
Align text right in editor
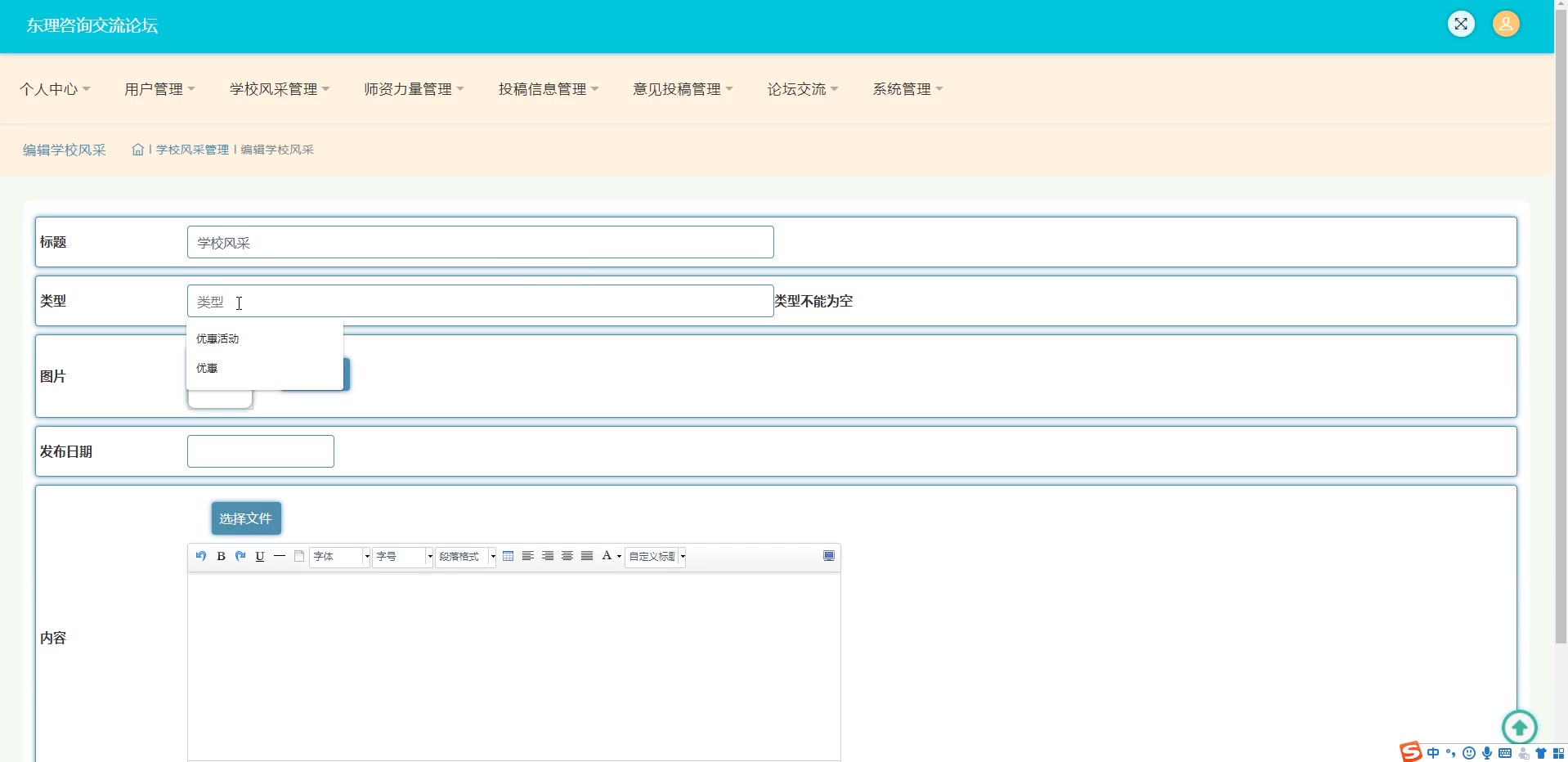click(548, 556)
